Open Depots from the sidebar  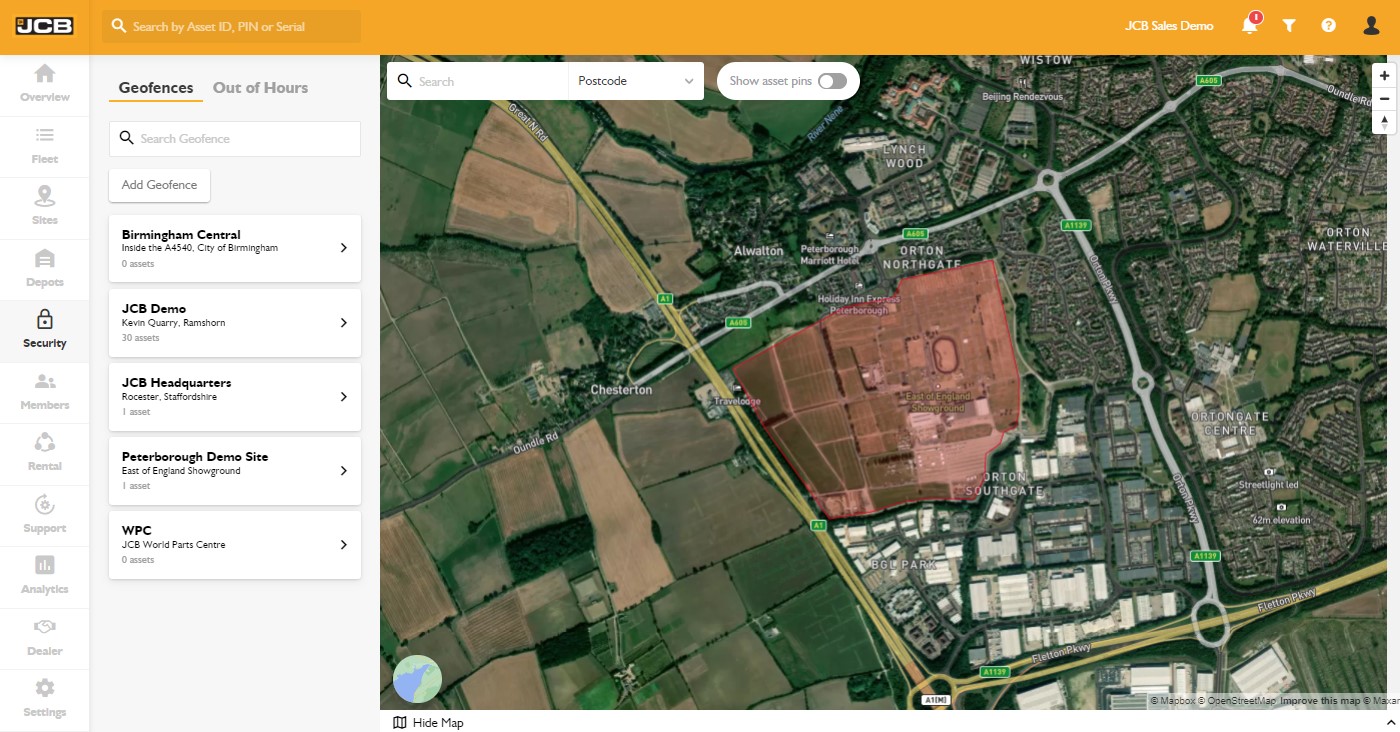pos(44,268)
